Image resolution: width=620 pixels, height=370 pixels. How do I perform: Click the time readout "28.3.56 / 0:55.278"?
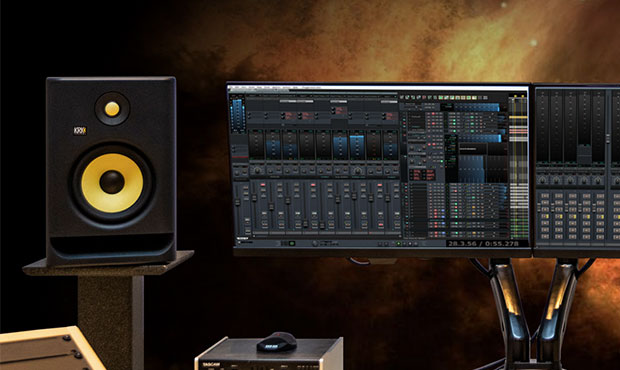click(x=483, y=244)
